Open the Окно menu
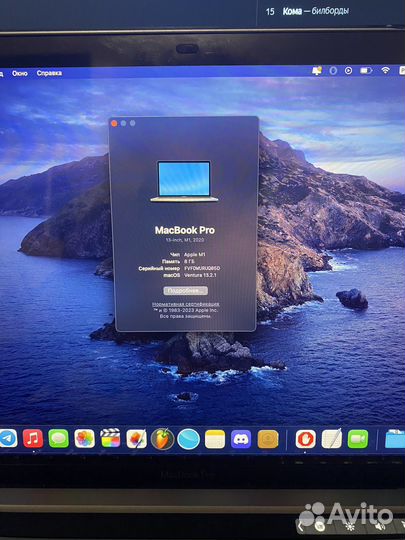The width and height of the screenshot is (405, 540). [20, 73]
